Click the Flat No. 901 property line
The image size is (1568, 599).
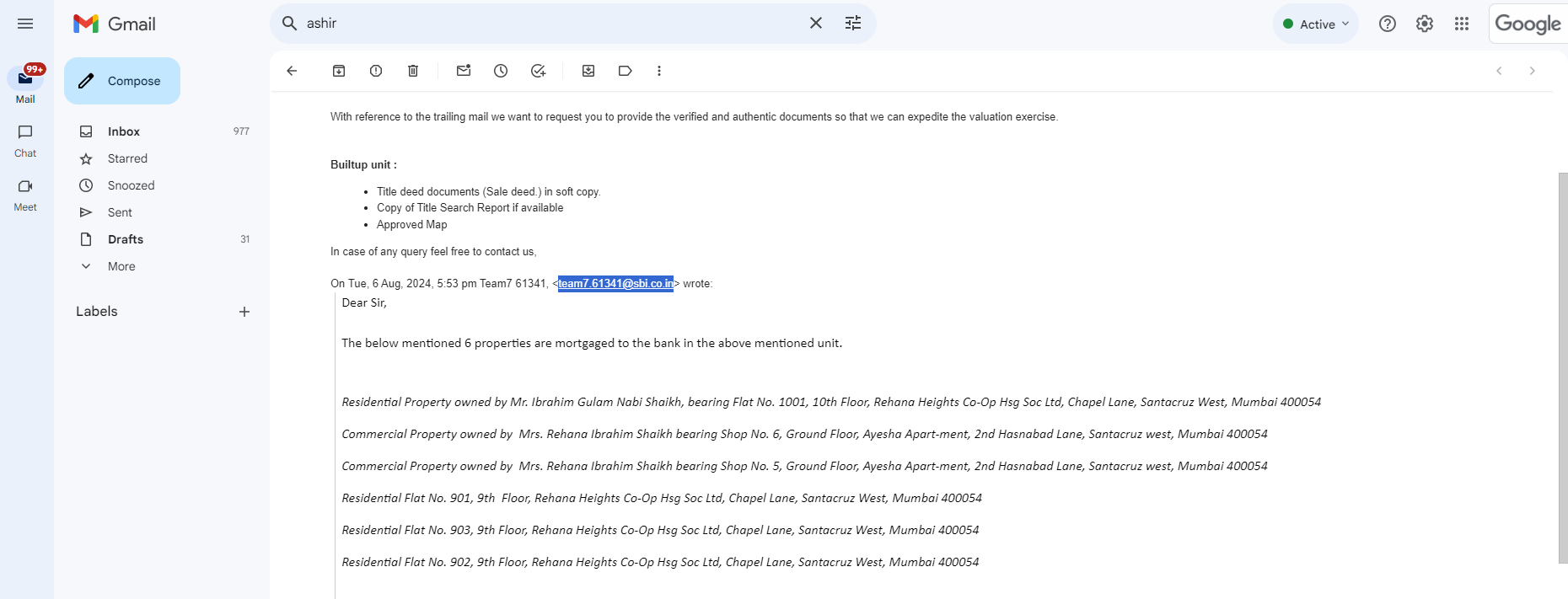coord(662,498)
